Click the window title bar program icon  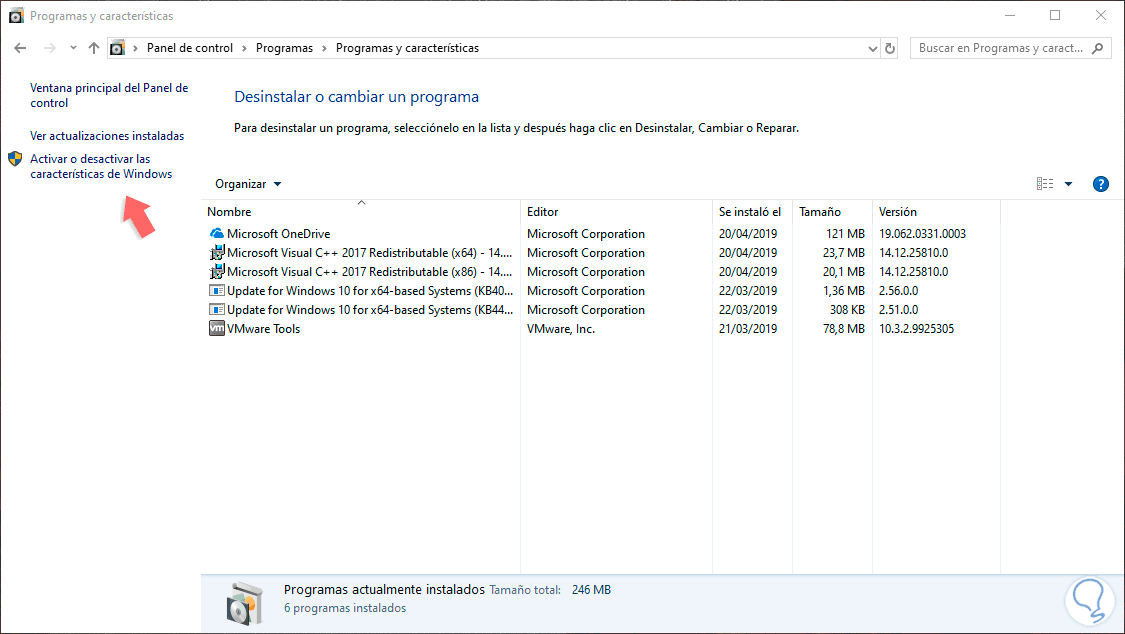16,16
